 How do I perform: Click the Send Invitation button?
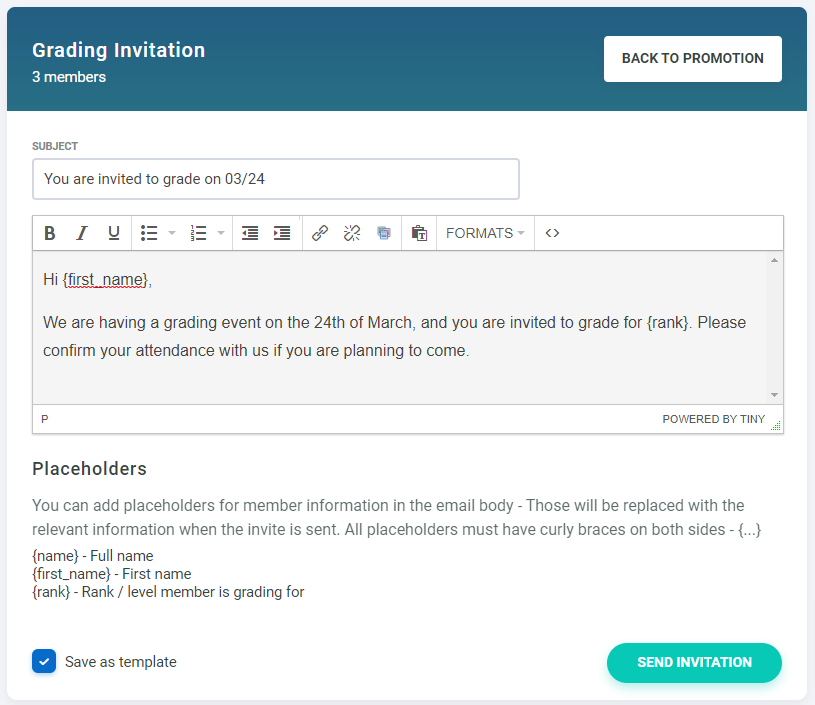pyautogui.click(x=694, y=662)
